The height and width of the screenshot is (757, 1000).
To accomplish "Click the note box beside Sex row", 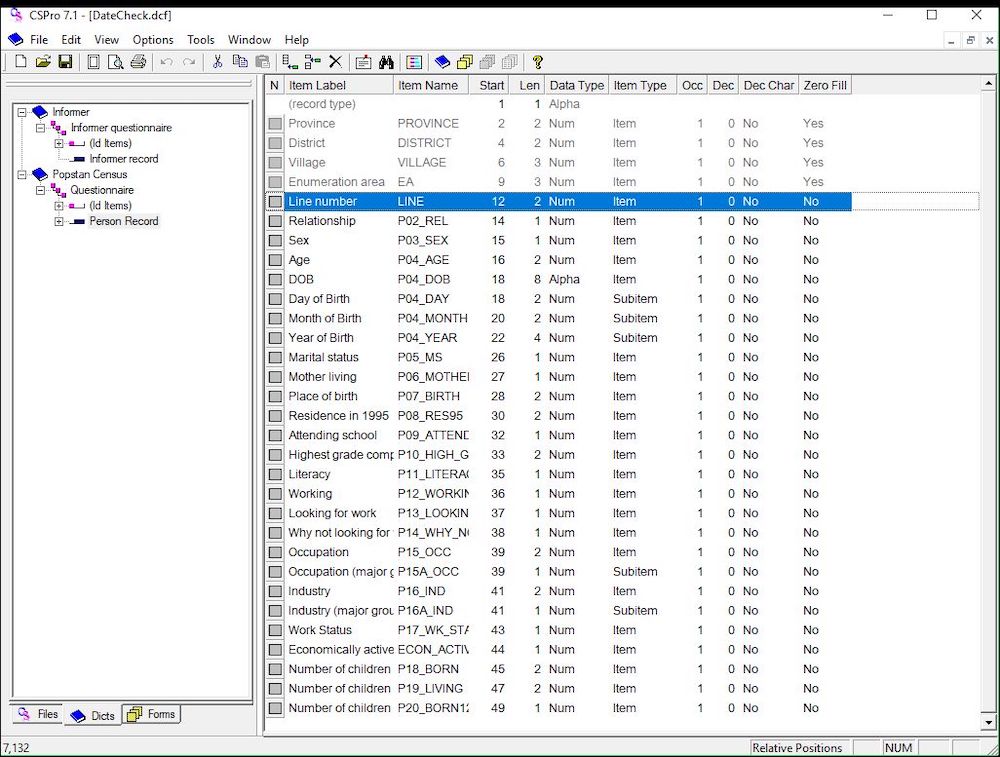I will [275, 240].
